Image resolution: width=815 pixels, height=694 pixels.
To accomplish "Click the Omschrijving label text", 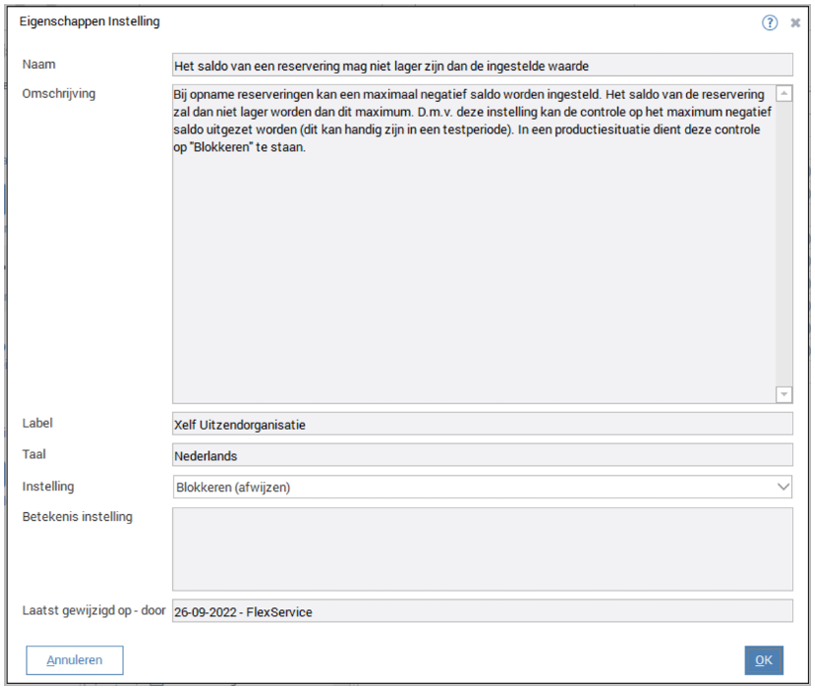I will click(x=58, y=94).
